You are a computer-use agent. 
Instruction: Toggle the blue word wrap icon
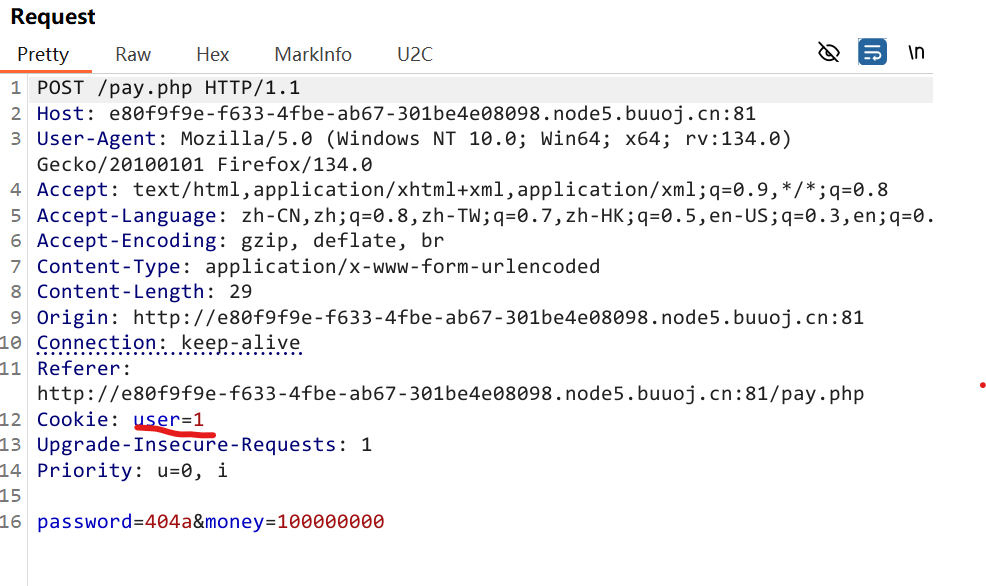coord(872,53)
